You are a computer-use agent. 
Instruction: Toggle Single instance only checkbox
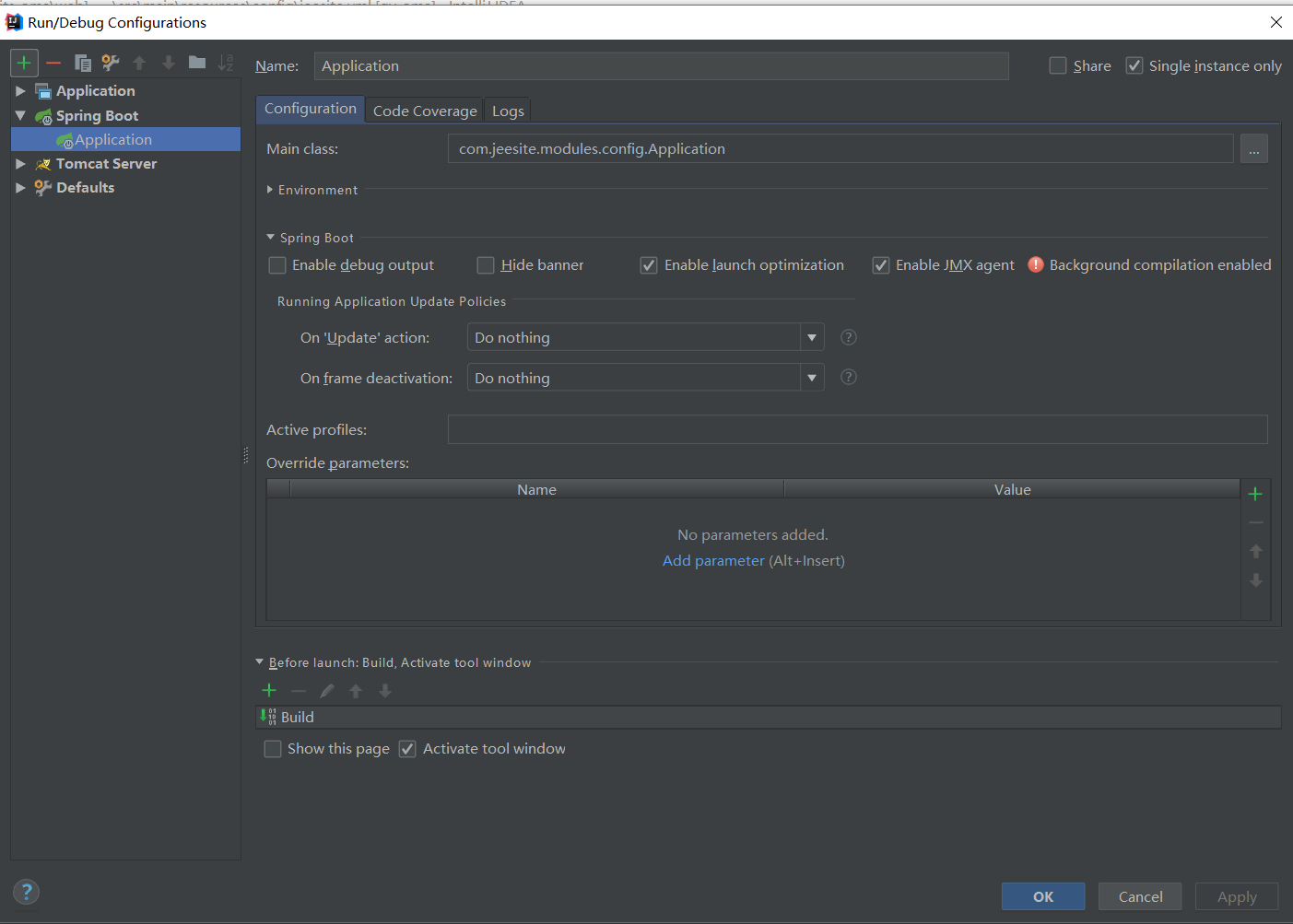(1134, 65)
